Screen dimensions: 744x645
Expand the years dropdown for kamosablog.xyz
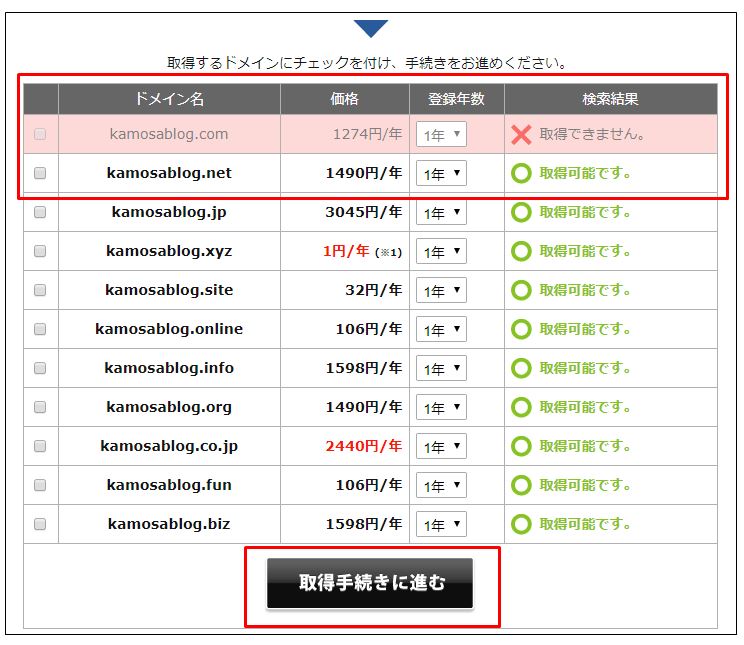[441, 251]
